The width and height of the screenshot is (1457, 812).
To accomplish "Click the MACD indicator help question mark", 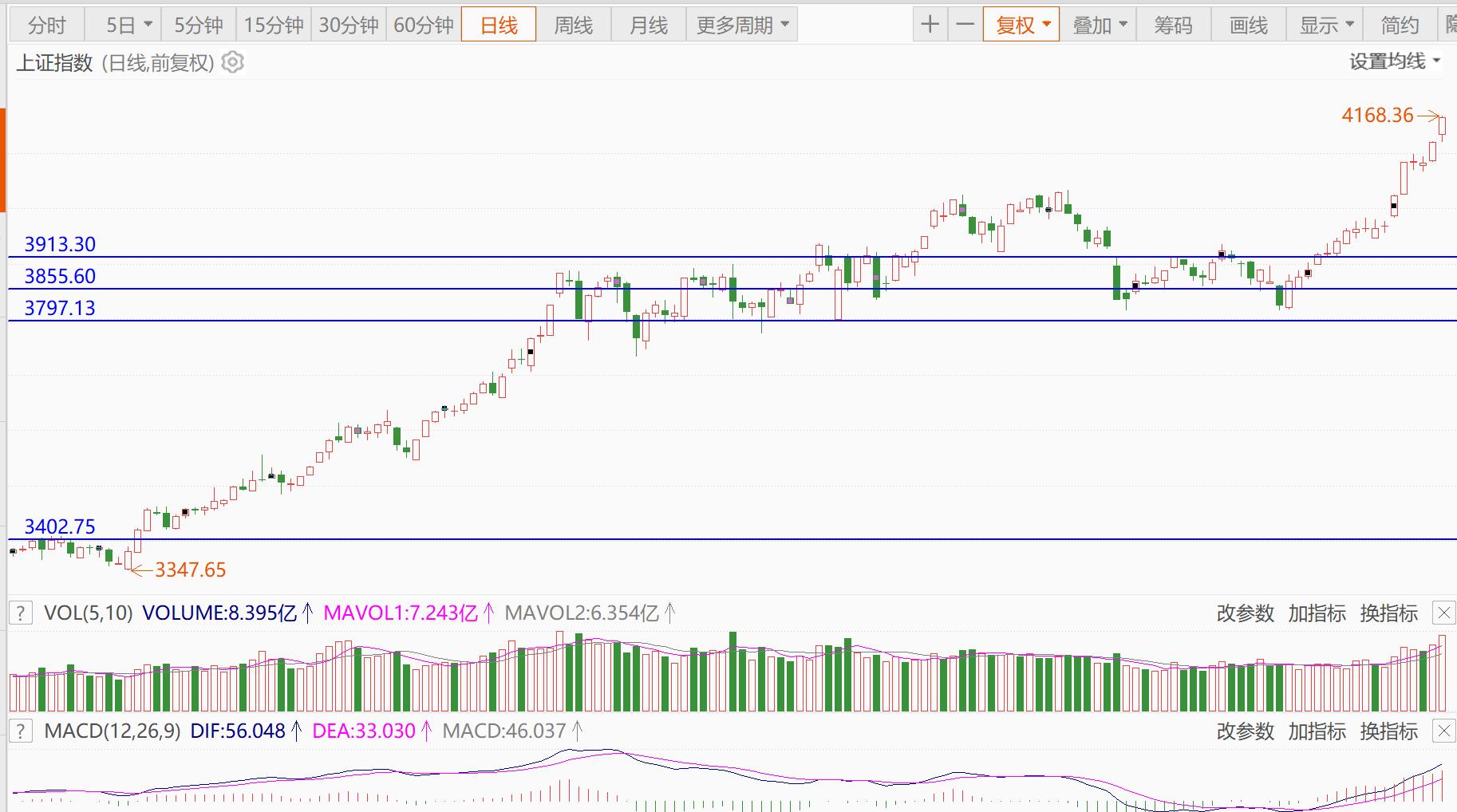I will (21, 731).
